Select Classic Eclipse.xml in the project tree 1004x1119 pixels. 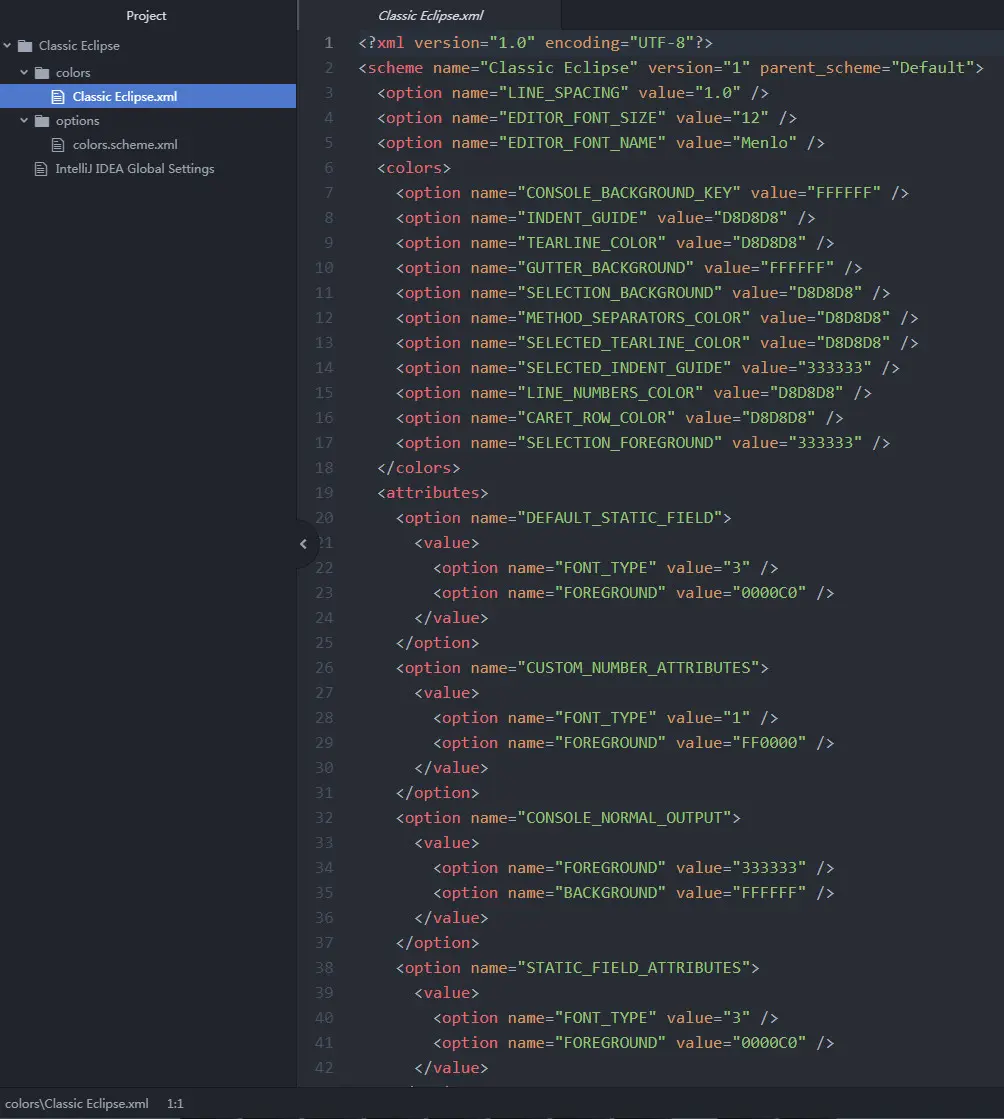148,96
